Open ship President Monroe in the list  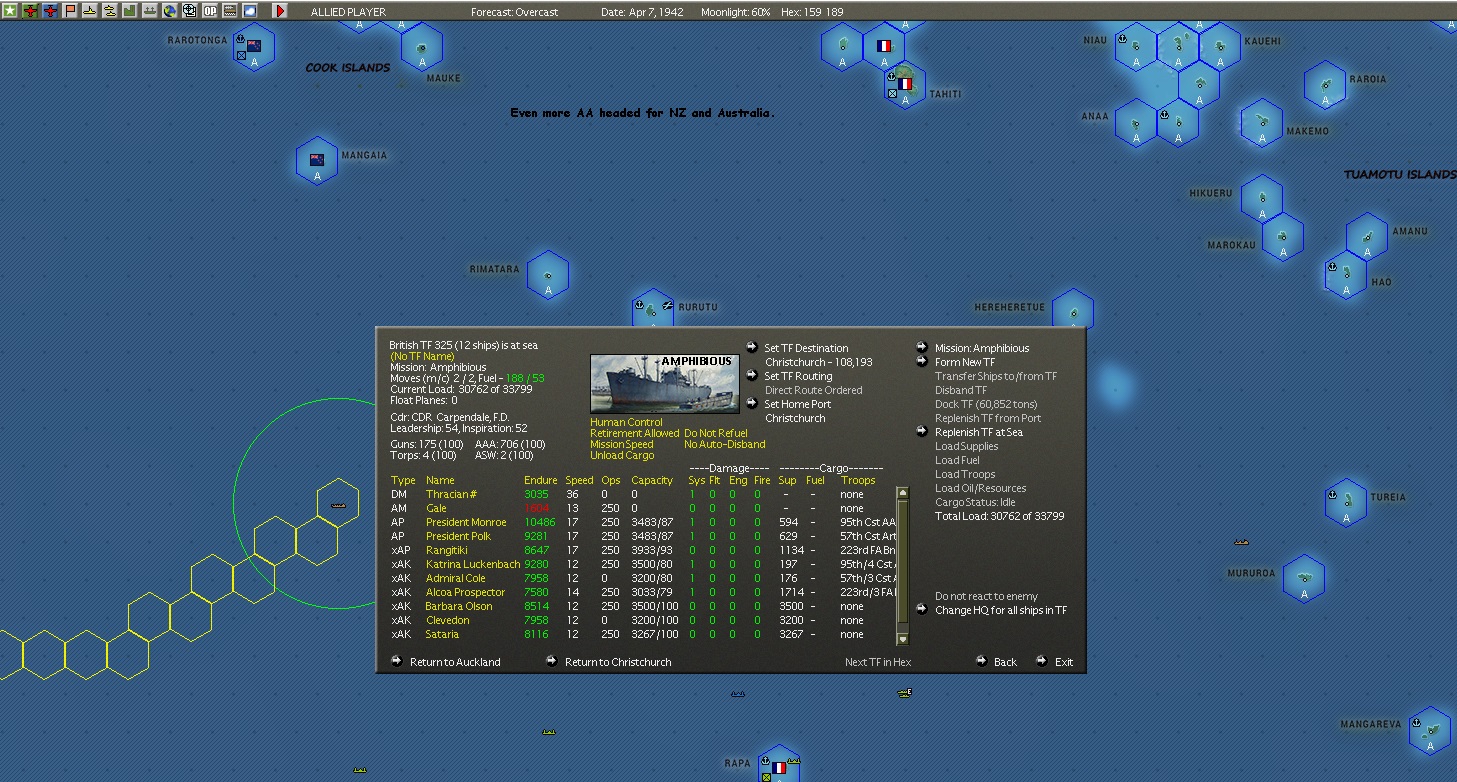(x=466, y=522)
